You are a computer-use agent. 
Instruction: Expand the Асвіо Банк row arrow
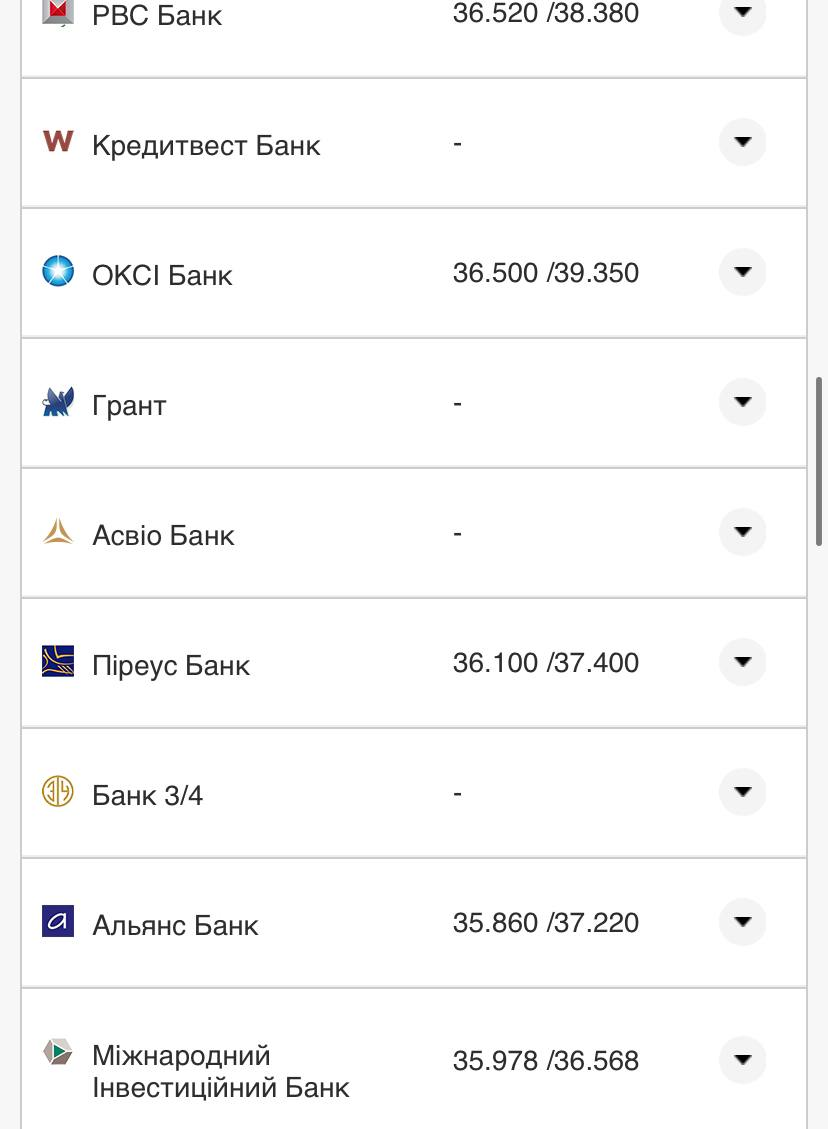coord(742,532)
